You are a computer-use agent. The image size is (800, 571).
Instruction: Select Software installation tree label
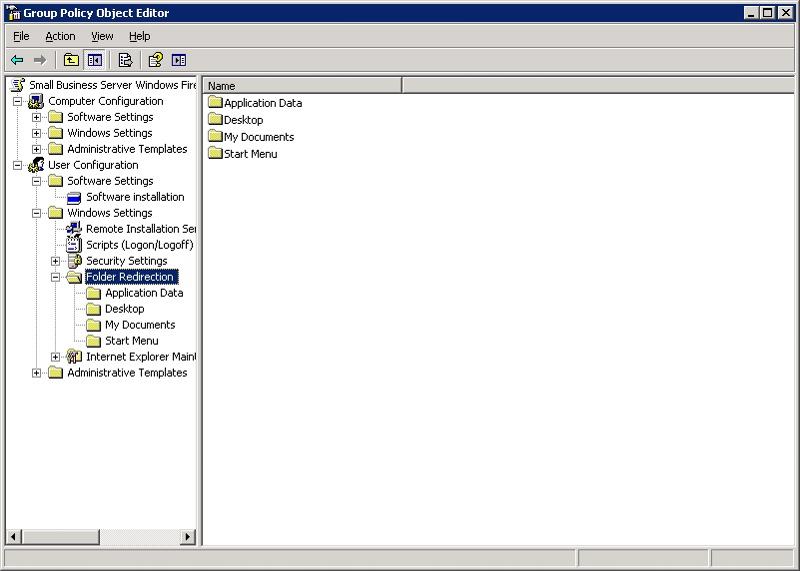(135, 197)
